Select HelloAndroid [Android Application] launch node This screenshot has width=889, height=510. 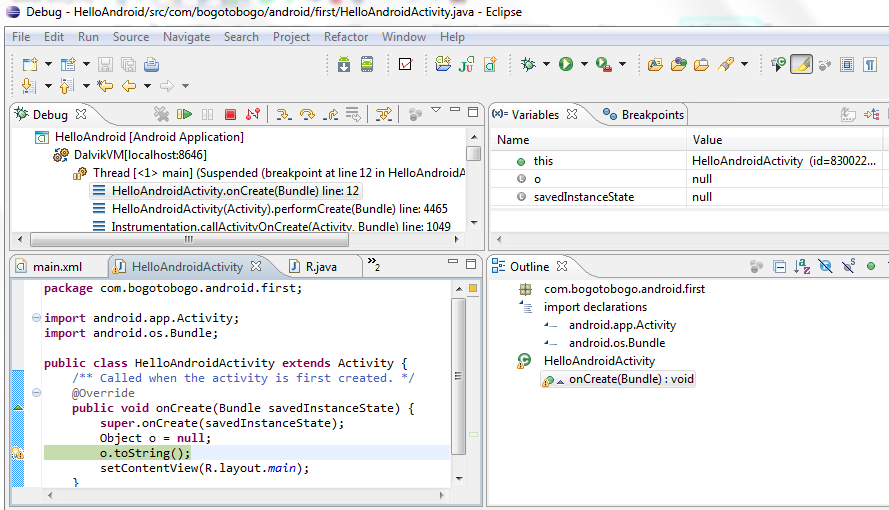click(139, 137)
